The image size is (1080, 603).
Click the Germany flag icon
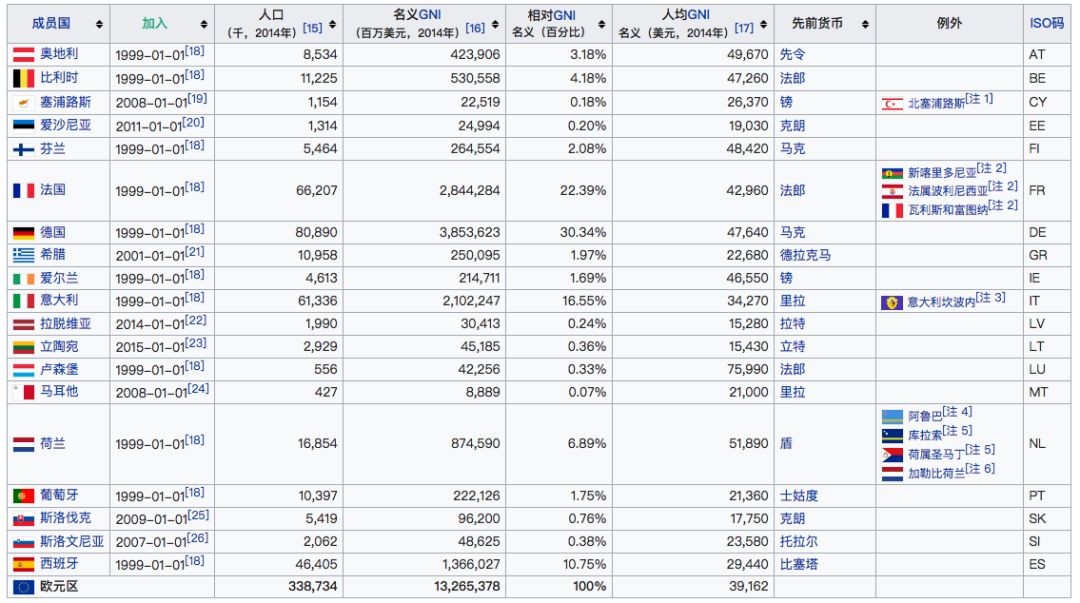23,233
